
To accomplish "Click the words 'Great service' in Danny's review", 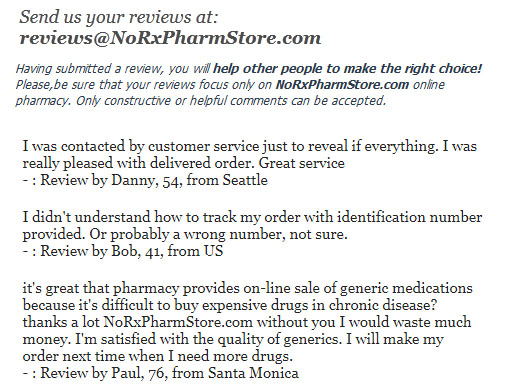I will (x=302, y=163).
